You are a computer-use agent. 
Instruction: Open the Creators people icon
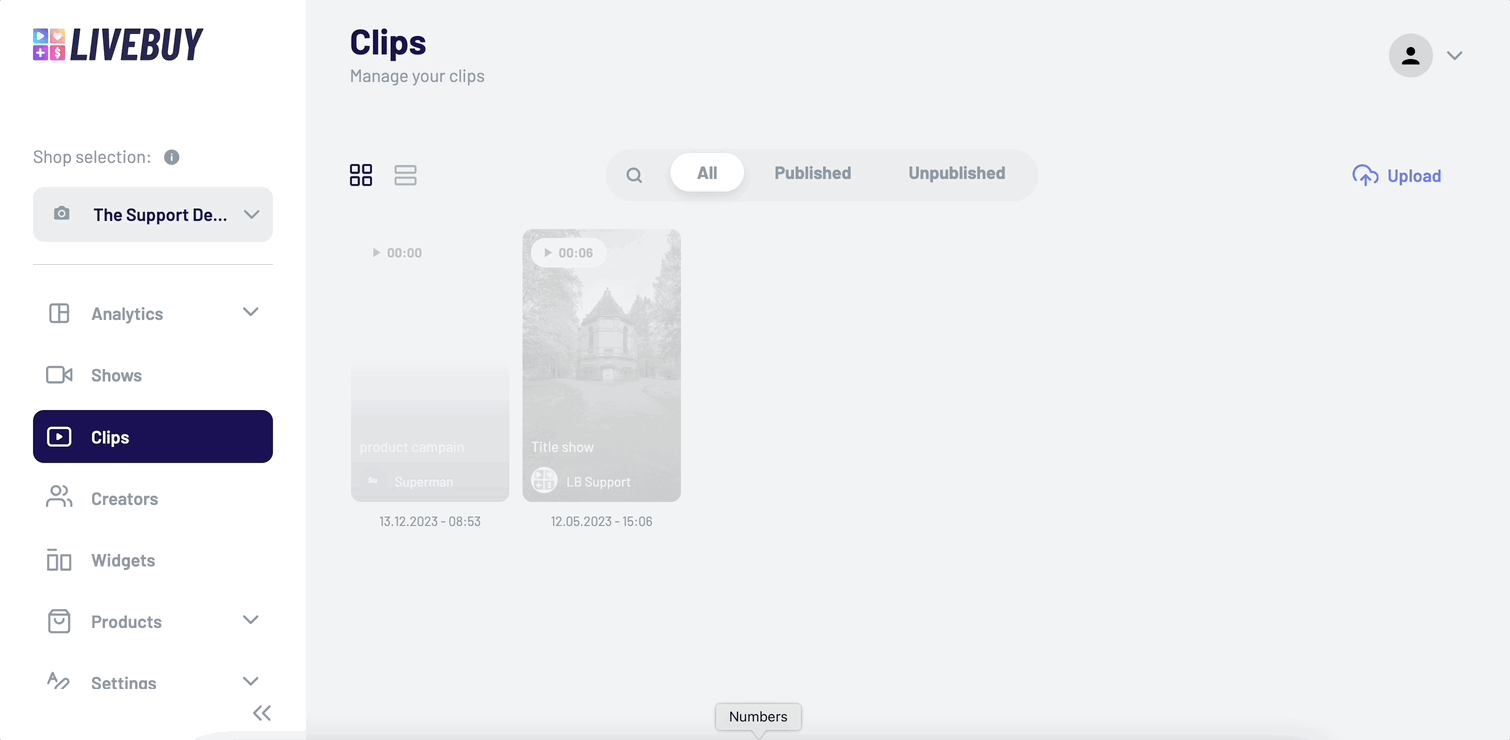[58, 498]
